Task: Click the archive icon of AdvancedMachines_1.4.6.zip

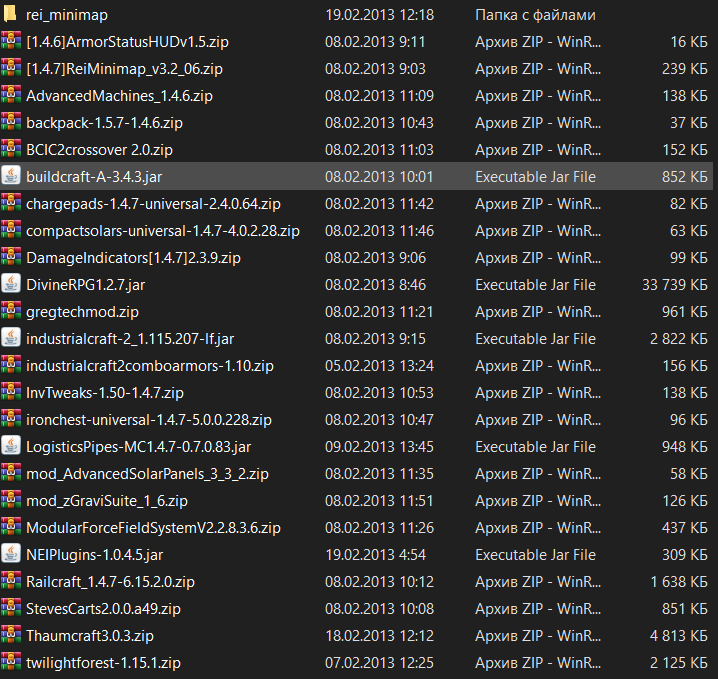Action: point(11,95)
